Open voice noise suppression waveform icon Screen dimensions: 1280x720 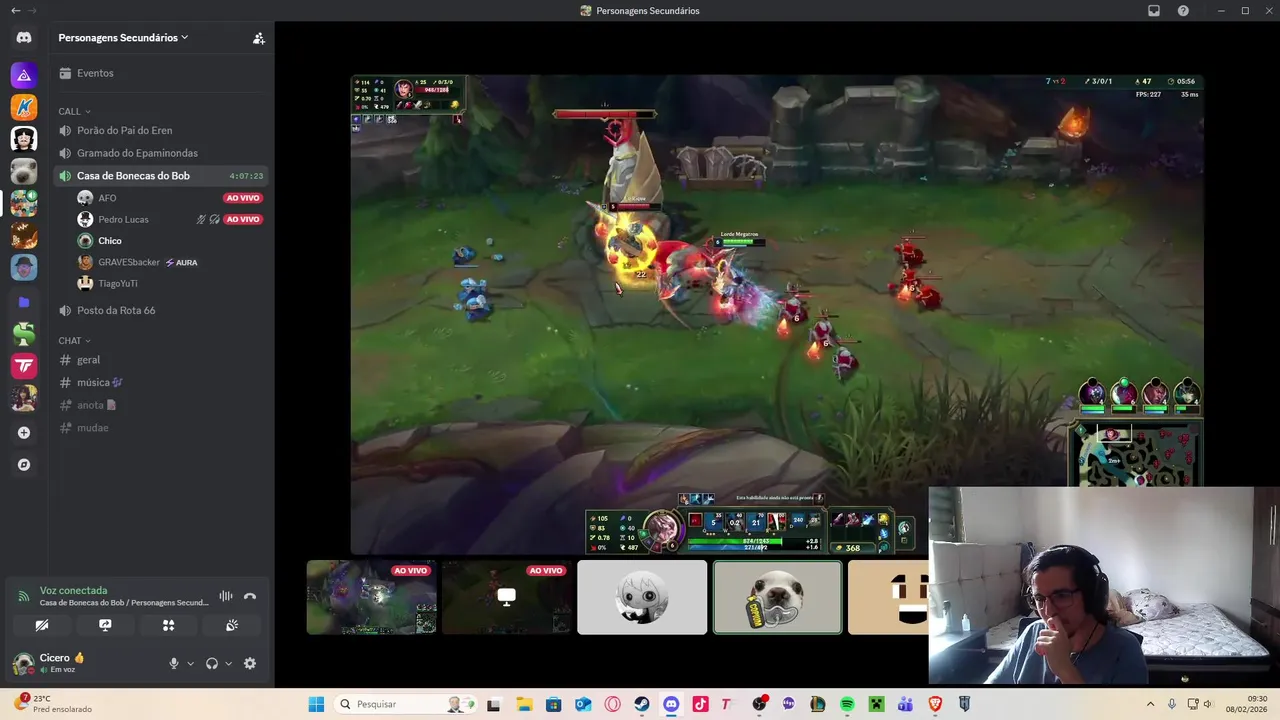[226, 596]
